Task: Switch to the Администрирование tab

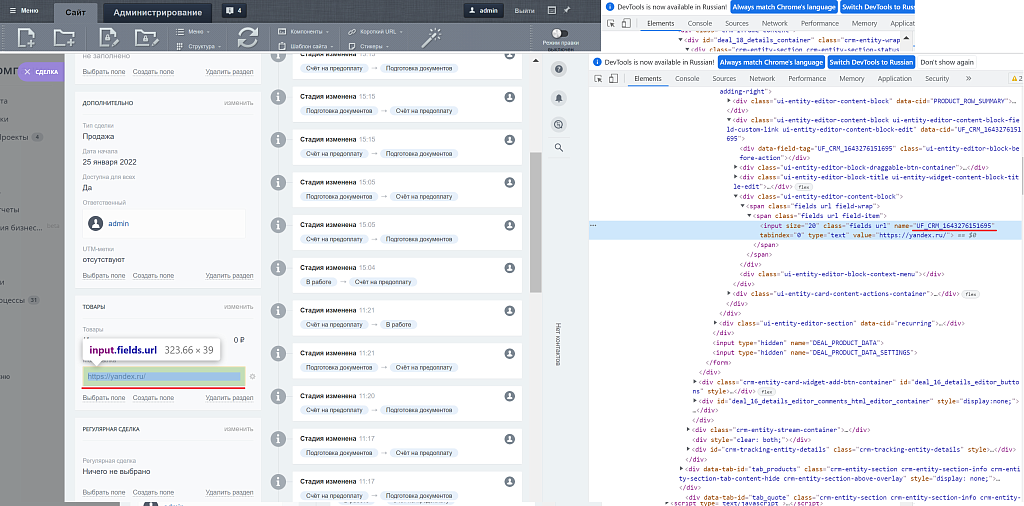Action: tap(160, 13)
